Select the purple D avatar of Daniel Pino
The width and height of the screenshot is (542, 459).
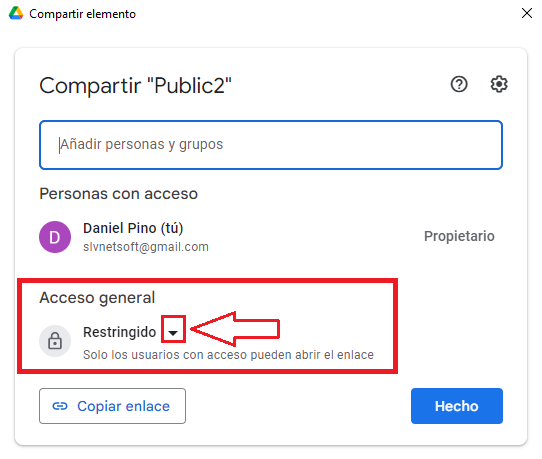click(x=55, y=237)
